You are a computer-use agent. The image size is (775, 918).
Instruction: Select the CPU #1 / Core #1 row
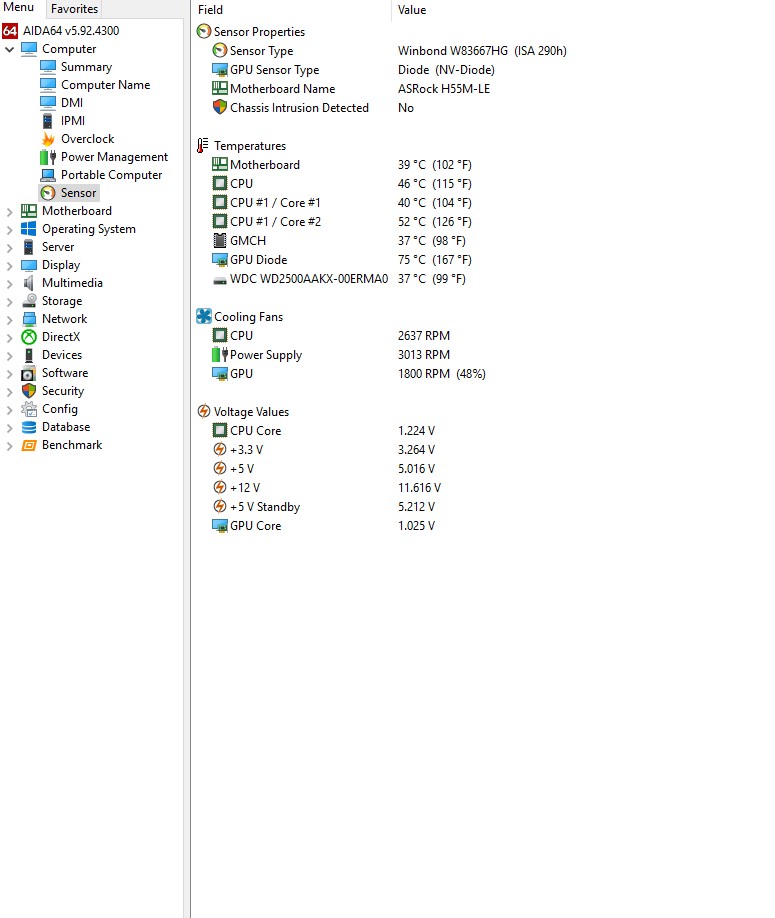coord(342,203)
